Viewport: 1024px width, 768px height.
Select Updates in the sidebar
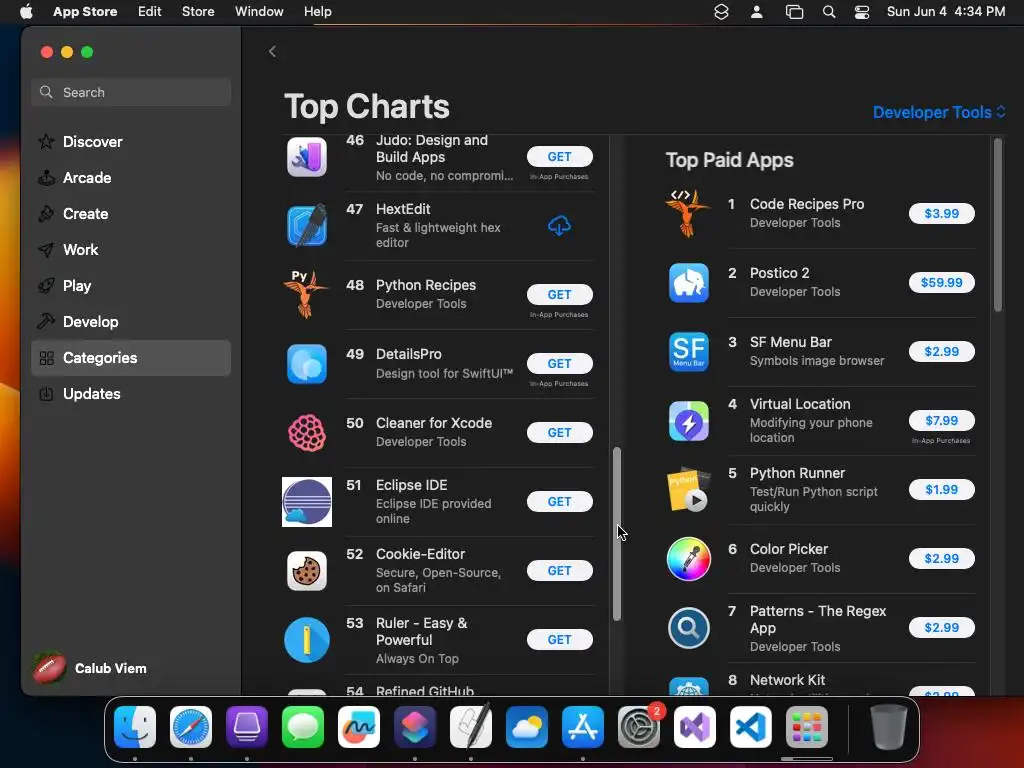pos(131,394)
